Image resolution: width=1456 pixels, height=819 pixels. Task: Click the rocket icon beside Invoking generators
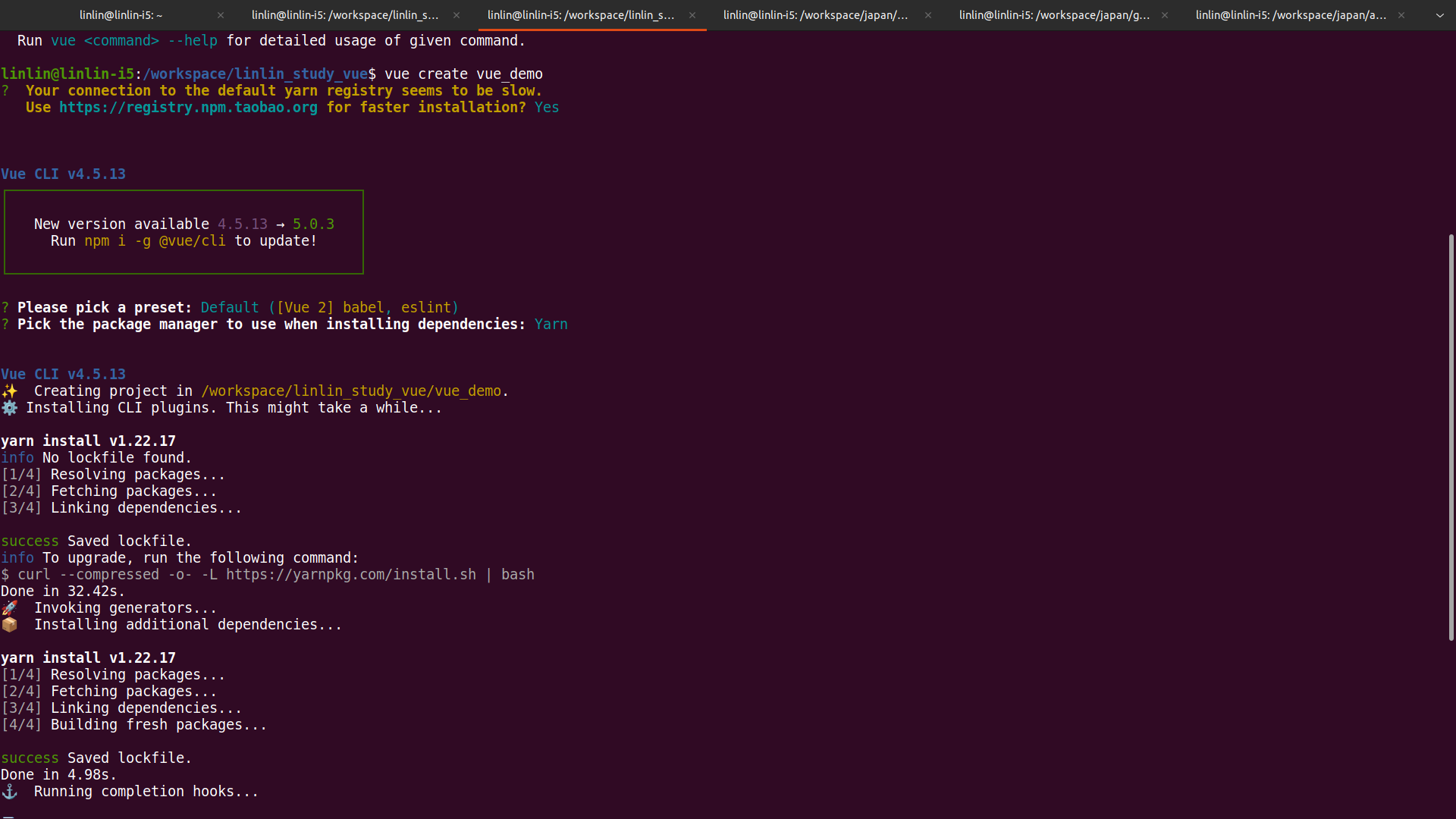tap(9, 608)
